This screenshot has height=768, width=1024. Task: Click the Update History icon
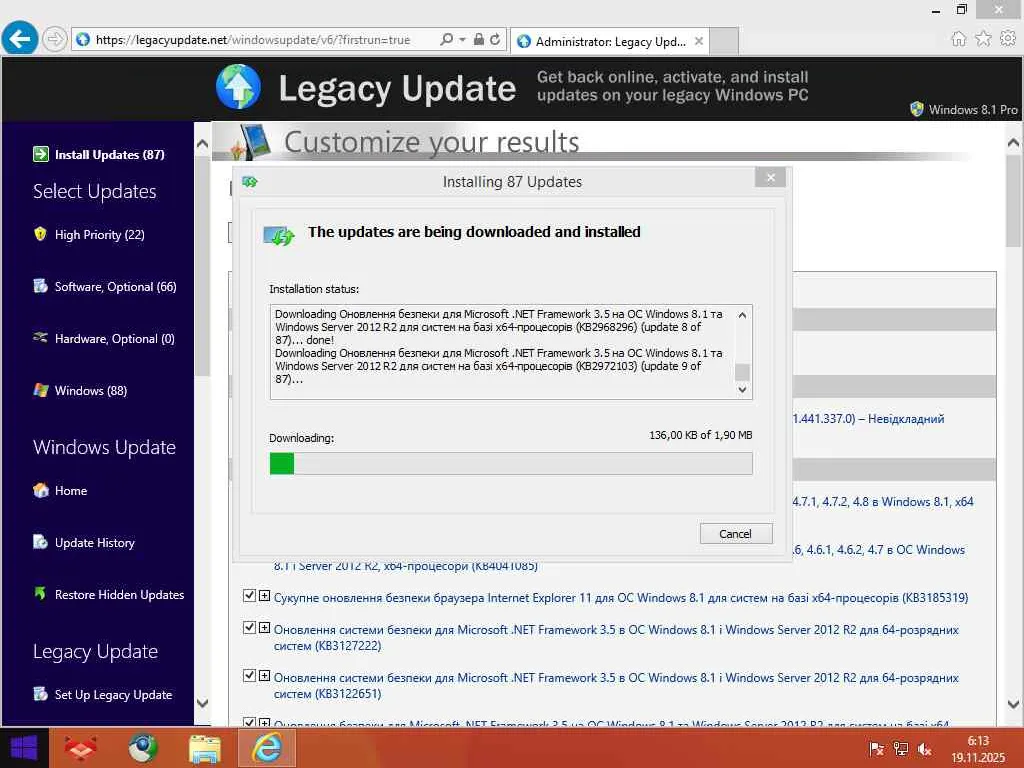pyautogui.click(x=40, y=542)
